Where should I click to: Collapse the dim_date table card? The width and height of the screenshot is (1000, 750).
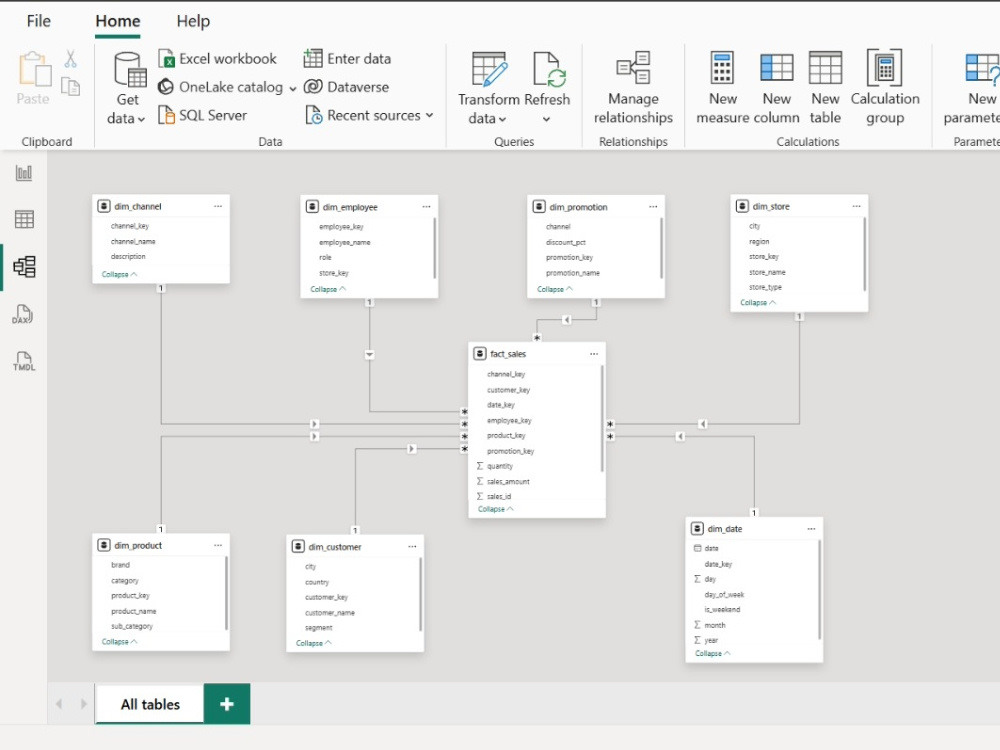pos(712,653)
